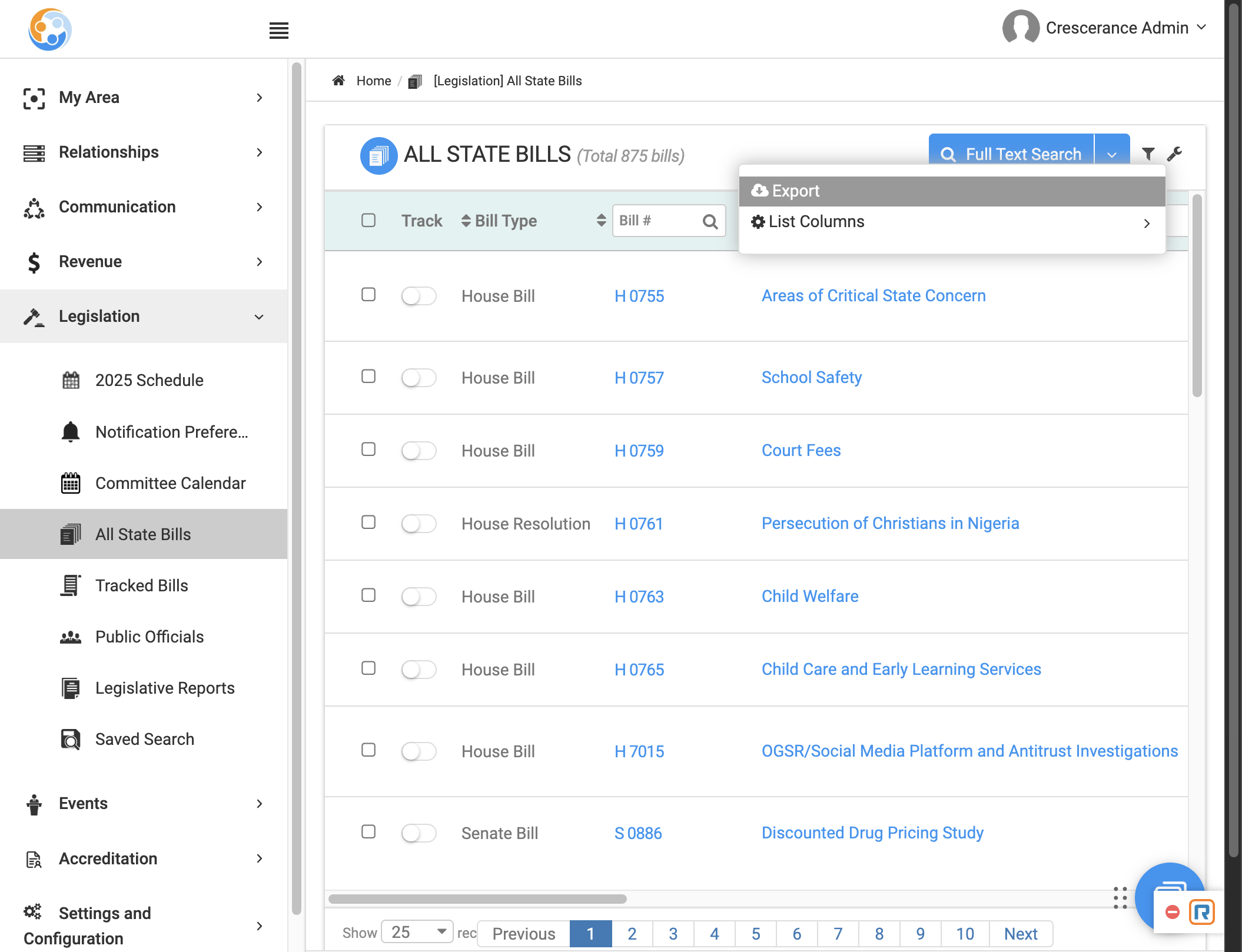Viewport: 1242px width, 952px height.
Task: Select Export from the menu
Action: (952, 191)
